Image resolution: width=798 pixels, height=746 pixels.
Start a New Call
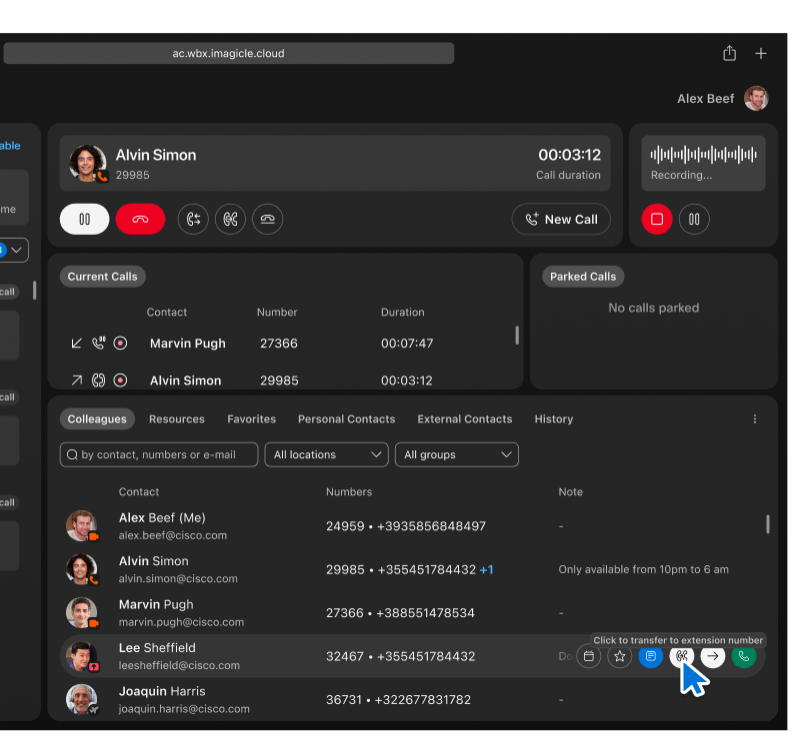561,219
